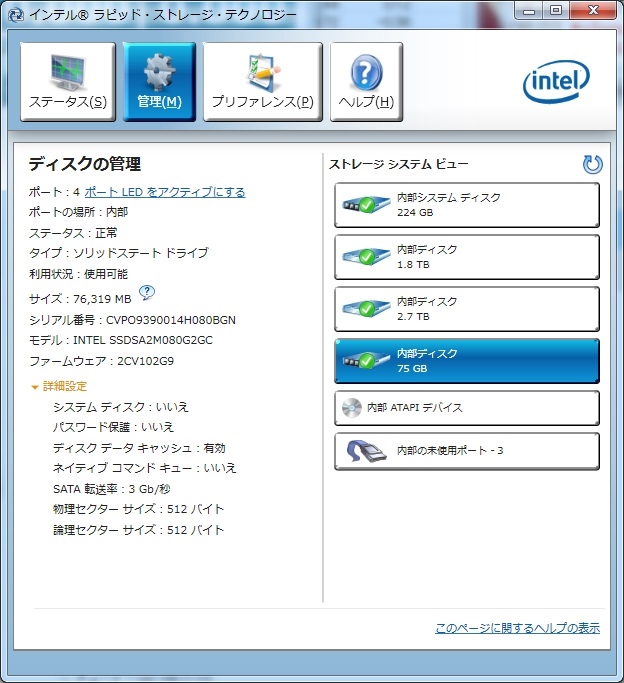624x683 pixels.
Task: Open the ステータス(S) status tab
Action: (67, 82)
